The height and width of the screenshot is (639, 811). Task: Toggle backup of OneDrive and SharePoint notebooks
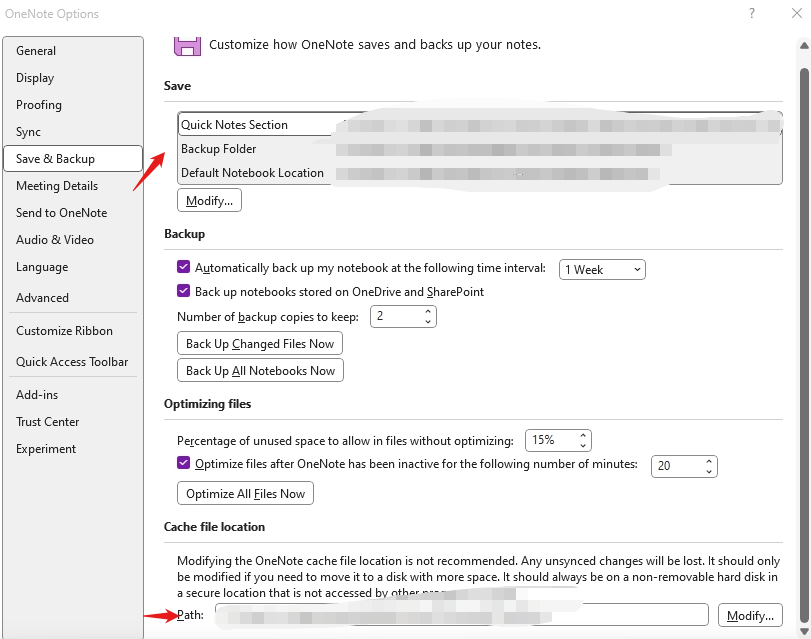pyautogui.click(x=183, y=291)
